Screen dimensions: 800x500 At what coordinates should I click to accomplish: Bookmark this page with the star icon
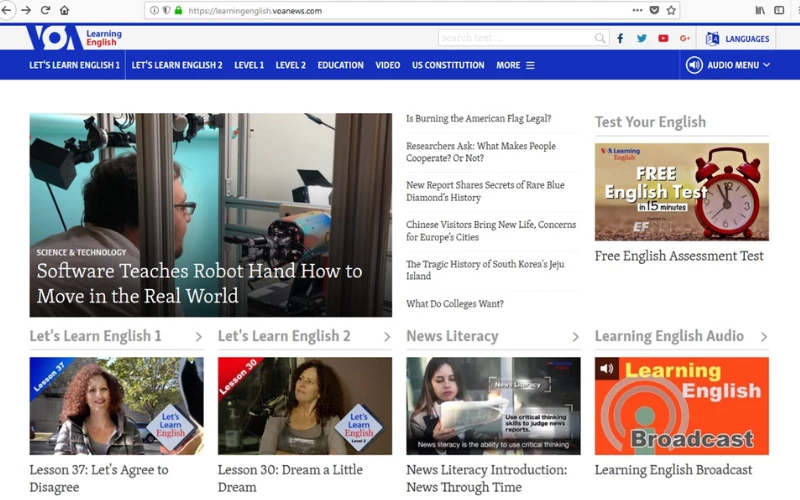671,10
